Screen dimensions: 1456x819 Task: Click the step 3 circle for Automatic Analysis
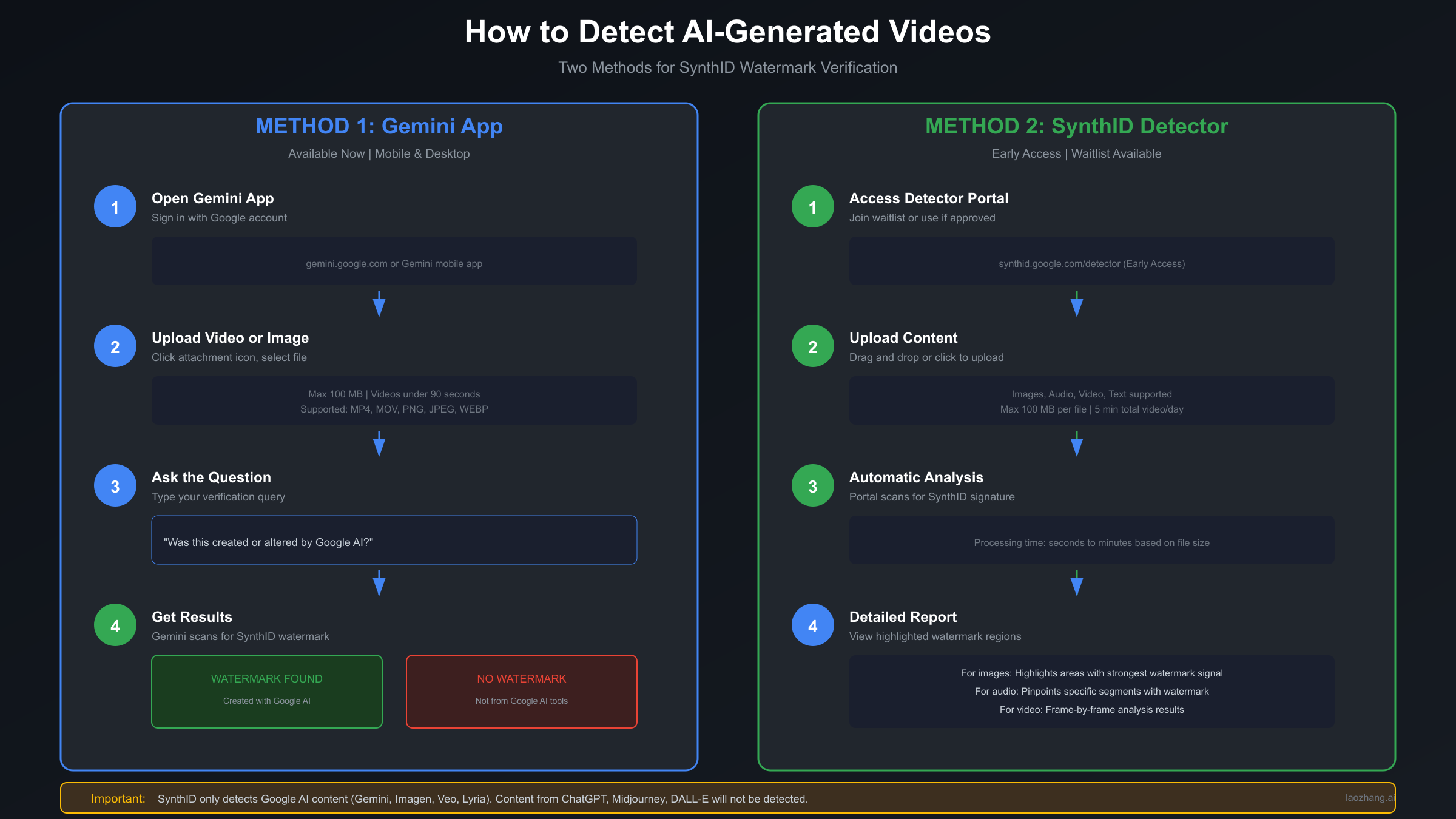coord(812,485)
